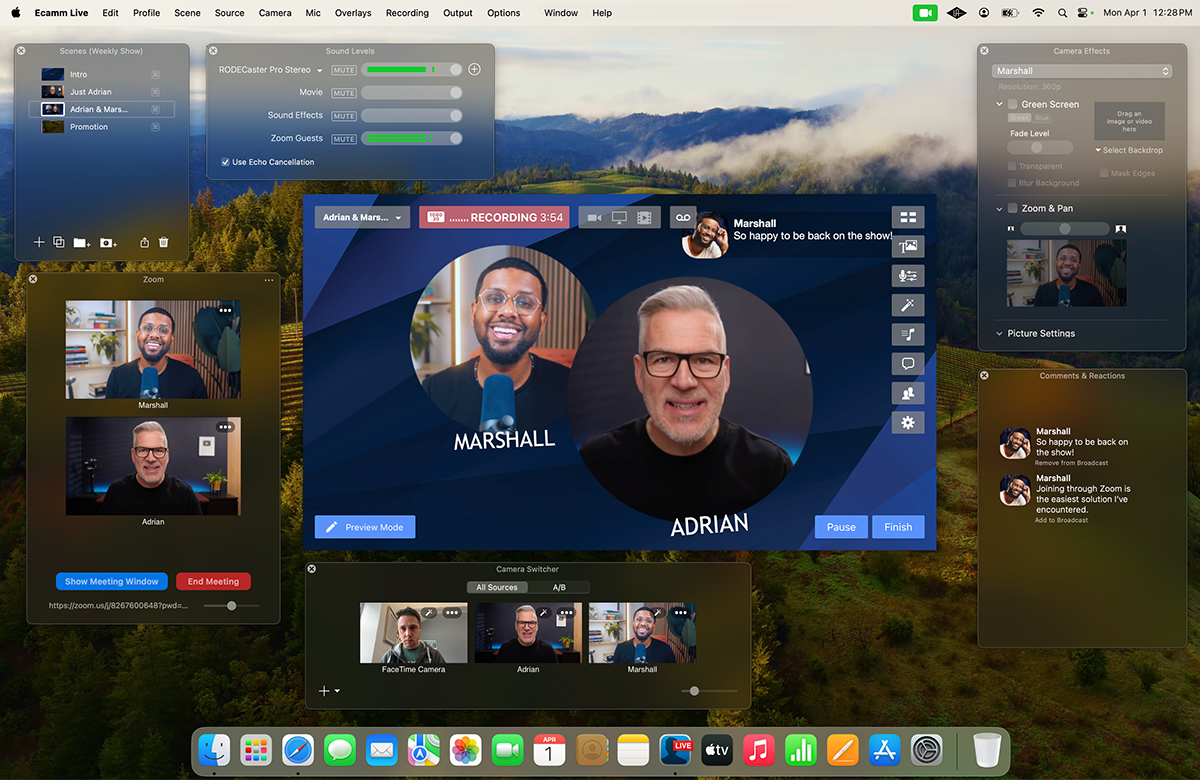
Task: Open the scene layouts grid icon
Action: [x=908, y=217]
